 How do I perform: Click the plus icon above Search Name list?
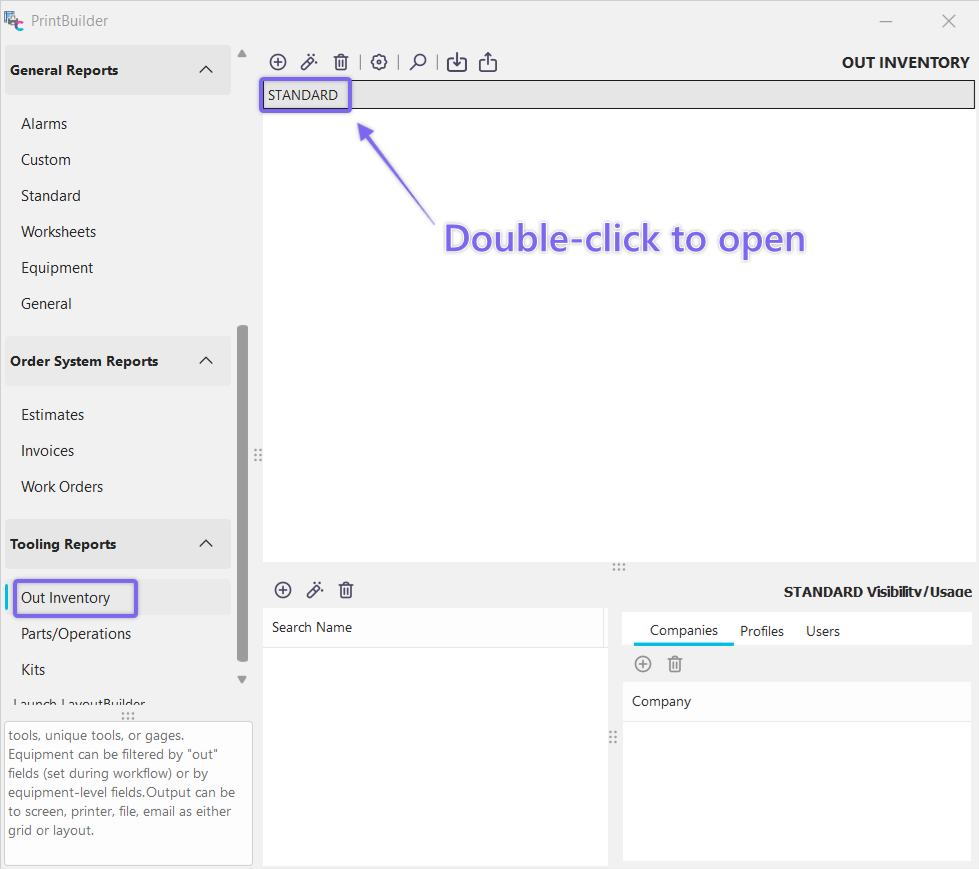[283, 590]
